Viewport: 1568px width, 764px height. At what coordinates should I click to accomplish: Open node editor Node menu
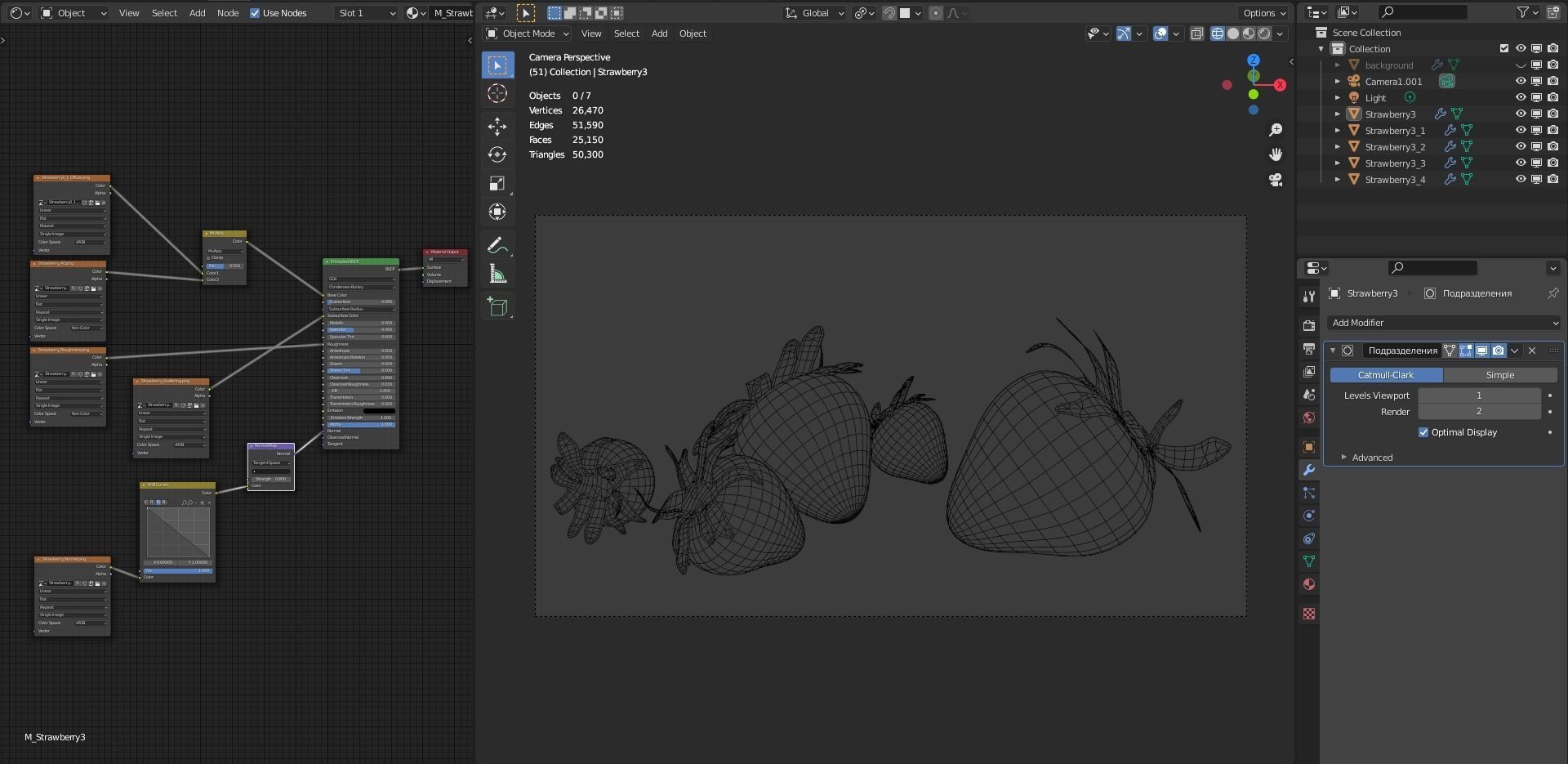(228, 13)
